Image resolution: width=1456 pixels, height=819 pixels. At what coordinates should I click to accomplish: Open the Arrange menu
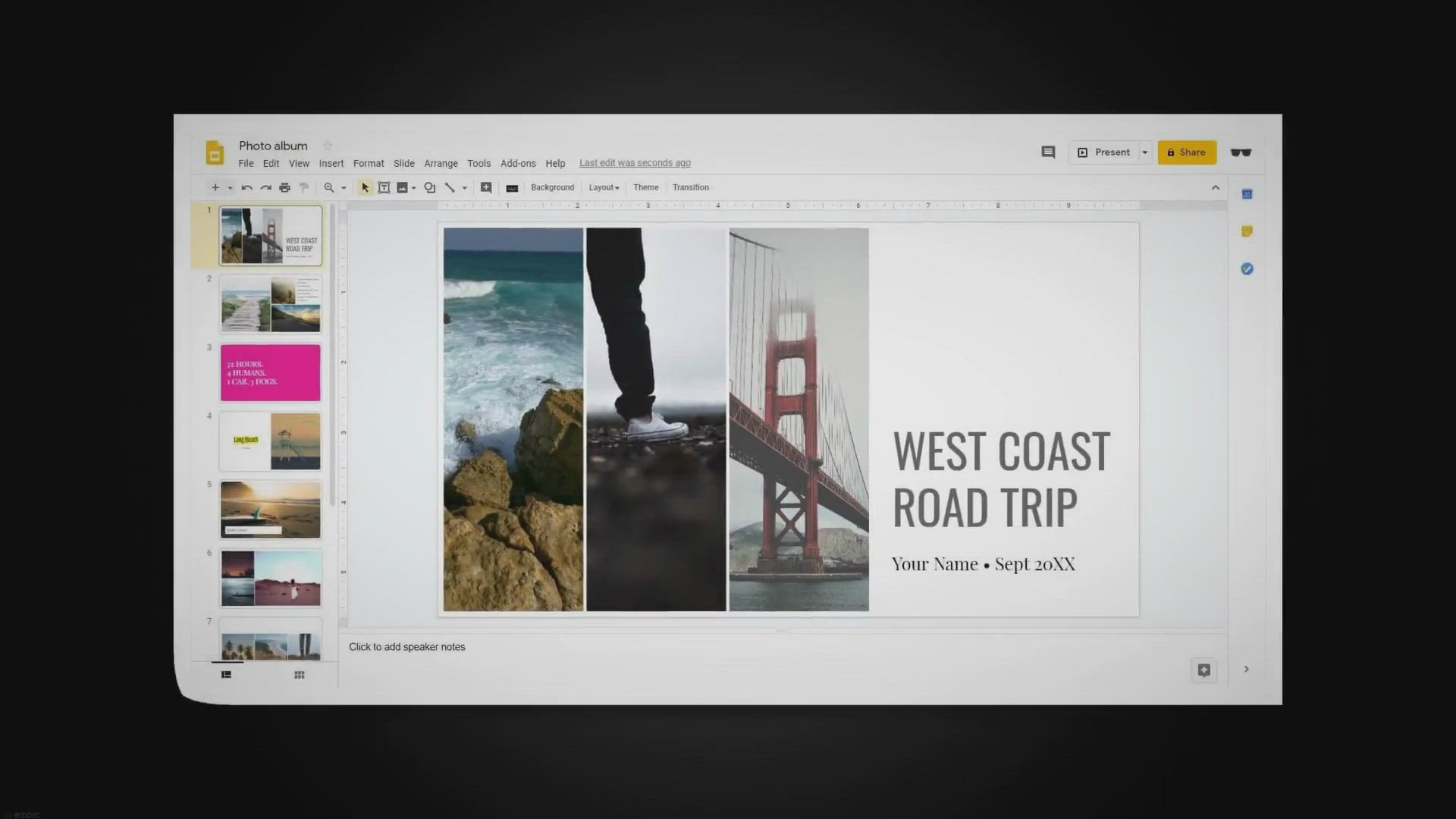point(441,163)
